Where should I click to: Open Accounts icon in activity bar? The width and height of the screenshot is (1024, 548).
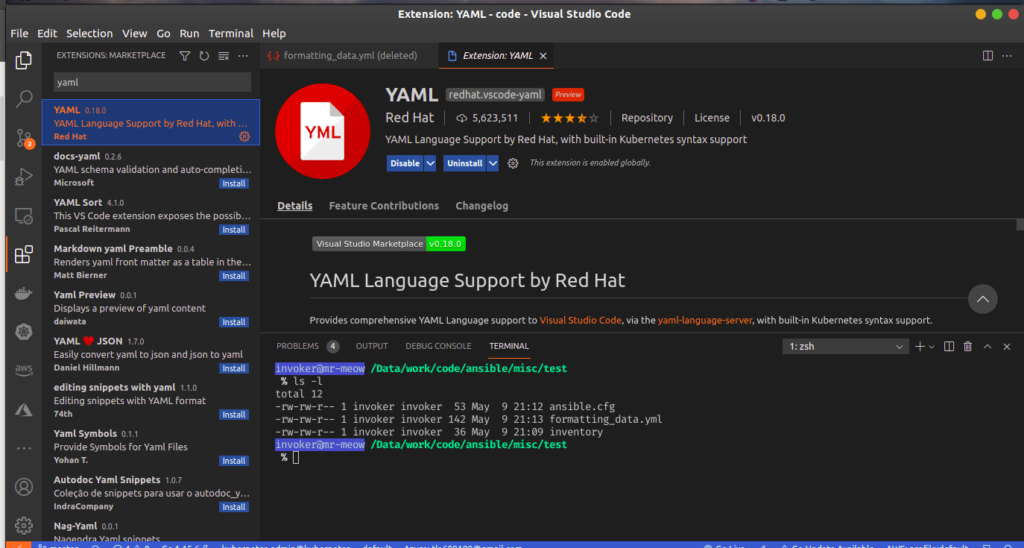point(24,487)
